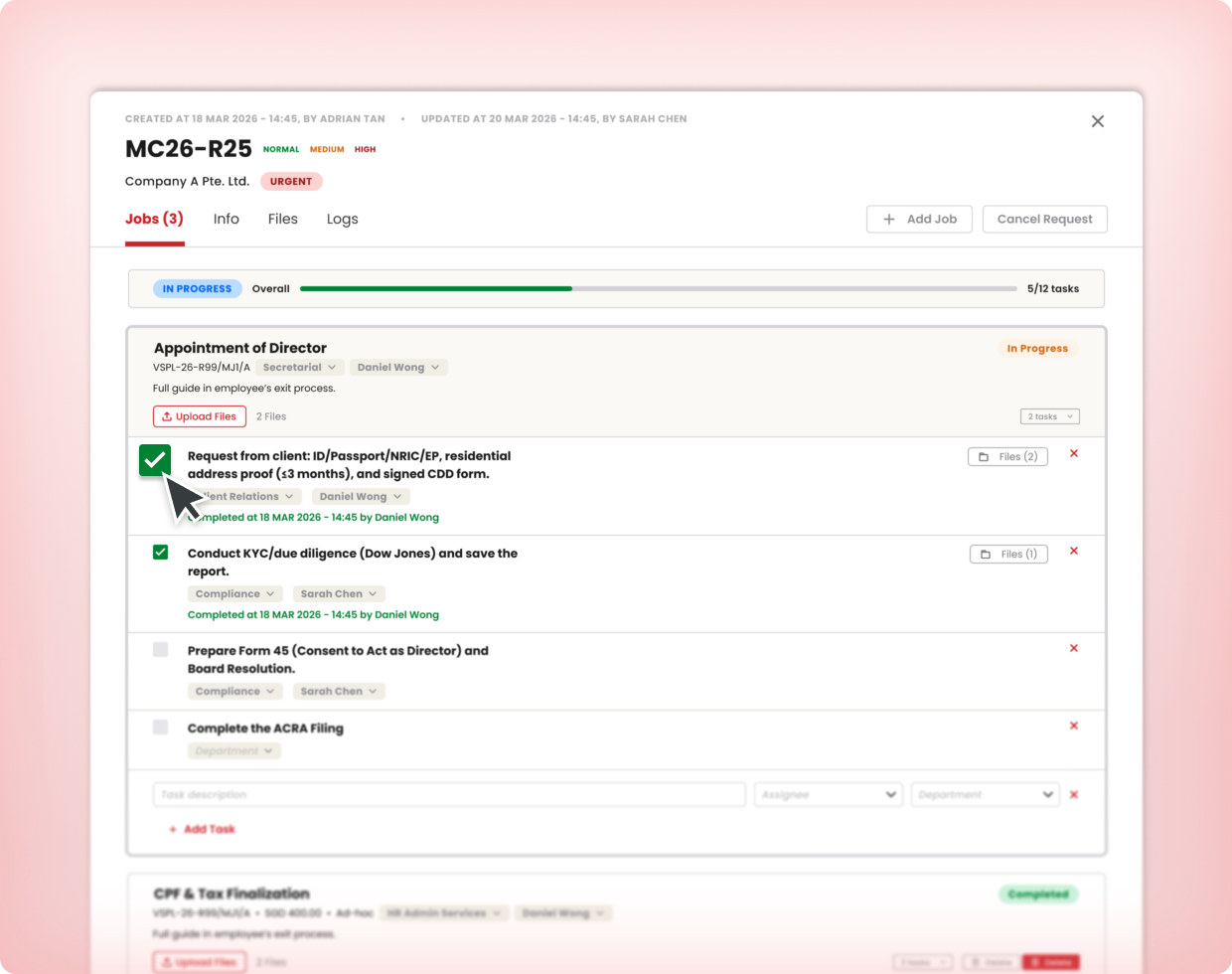Image resolution: width=1232 pixels, height=974 pixels.
Task: Click the IN PROGRESS status badge
Action: click(x=197, y=288)
